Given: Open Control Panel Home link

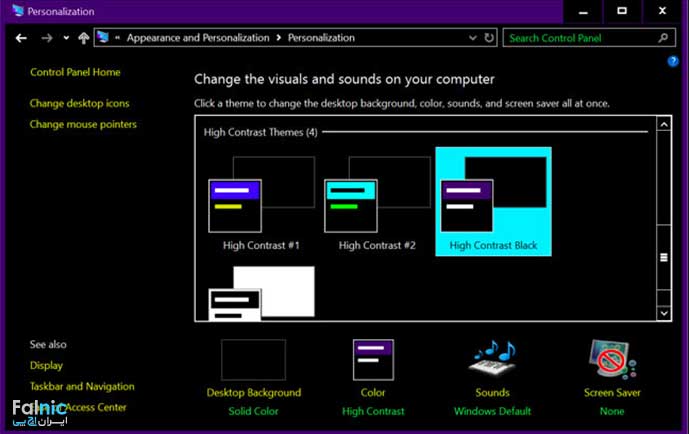Looking at the screenshot, I should click(x=75, y=73).
